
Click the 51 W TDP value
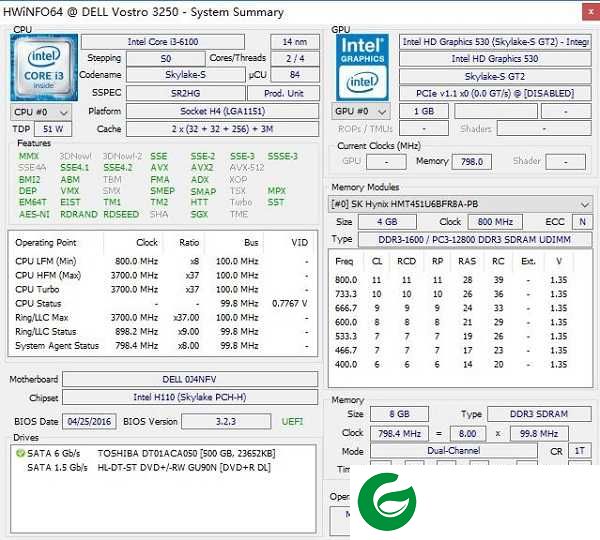pos(53,129)
